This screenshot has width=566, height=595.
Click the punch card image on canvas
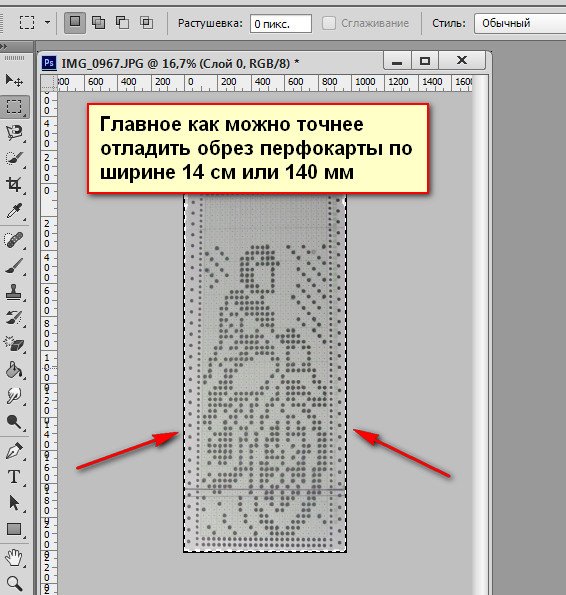click(265, 373)
